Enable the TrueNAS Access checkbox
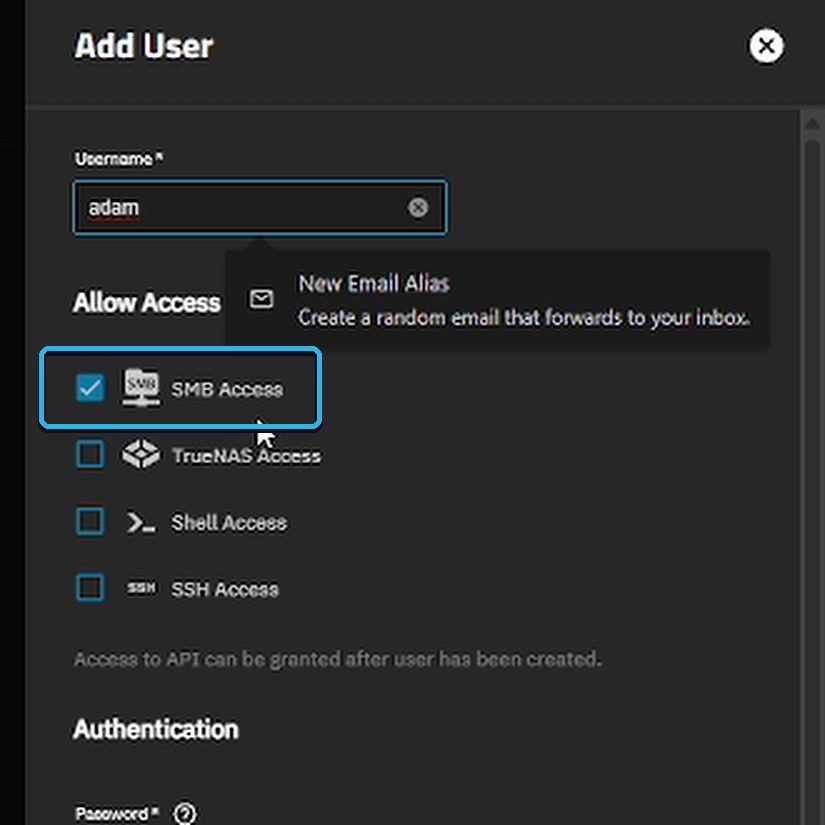 90,454
